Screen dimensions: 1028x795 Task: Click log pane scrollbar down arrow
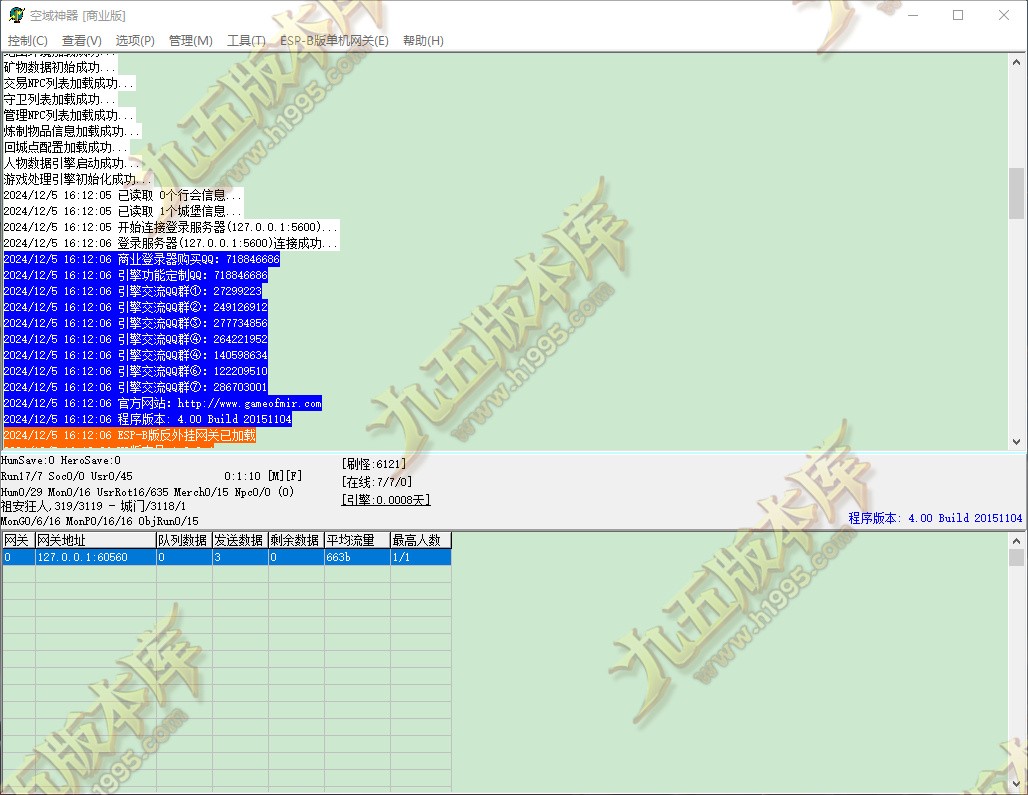pyautogui.click(x=1016, y=442)
